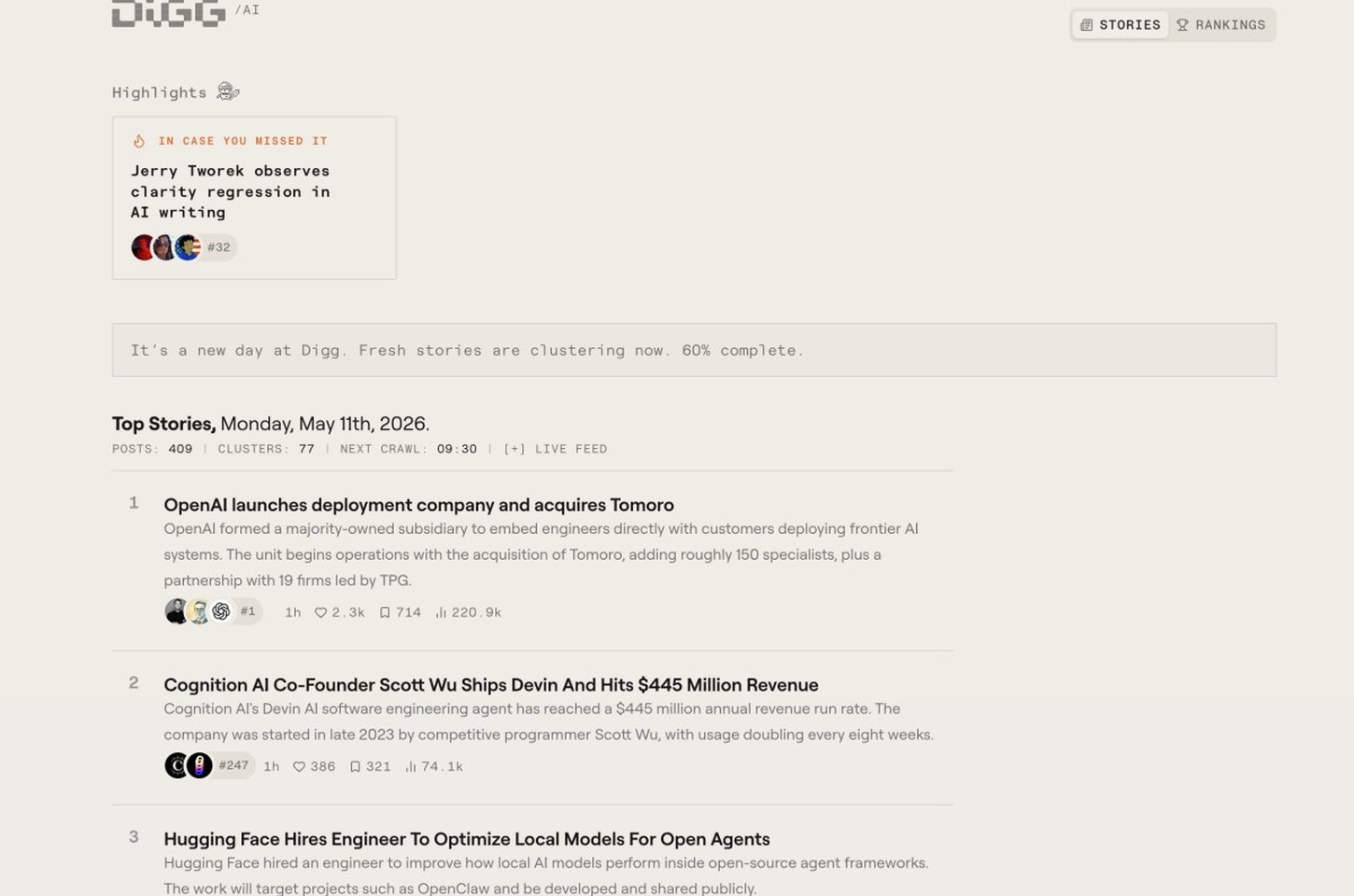Click the #32 rank badge on highlight card
This screenshot has width=1354, height=896.
(x=219, y=247)
